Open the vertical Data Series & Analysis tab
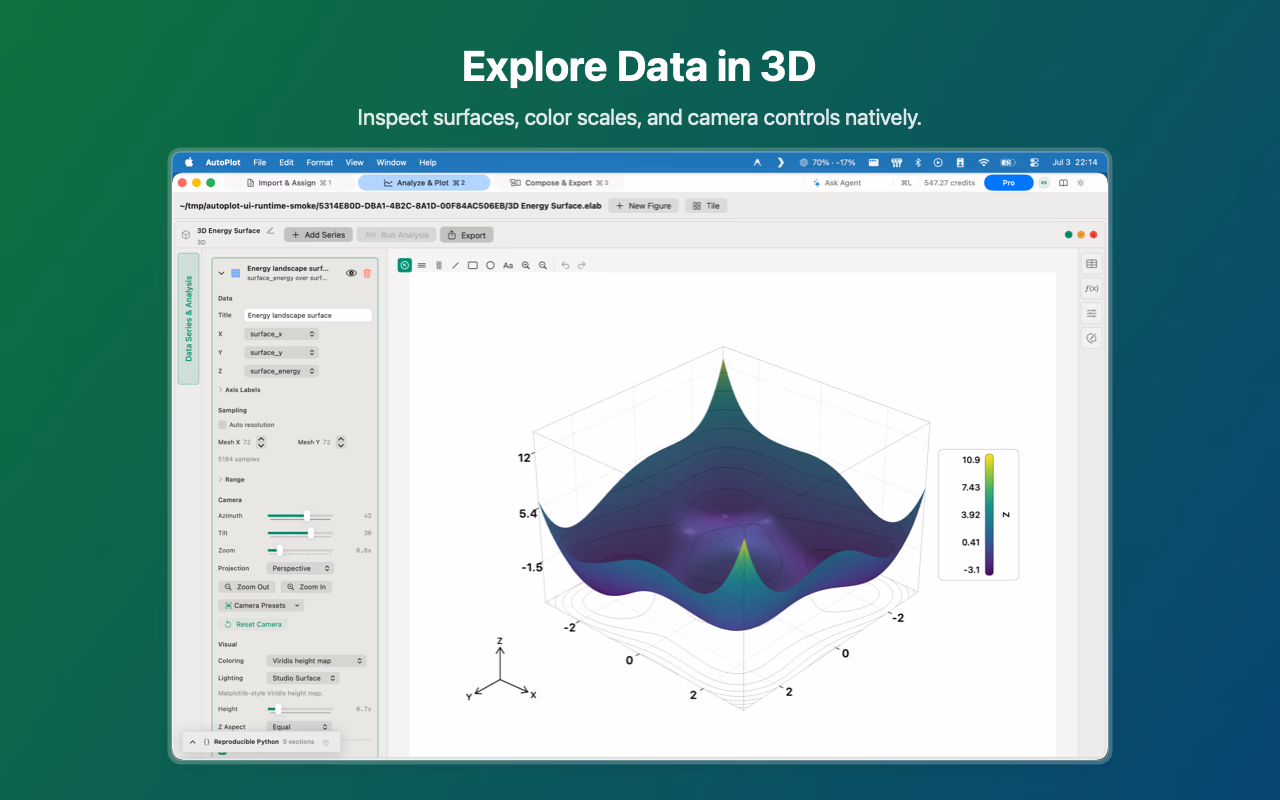 pyautogui.click(x=188, y=319)
